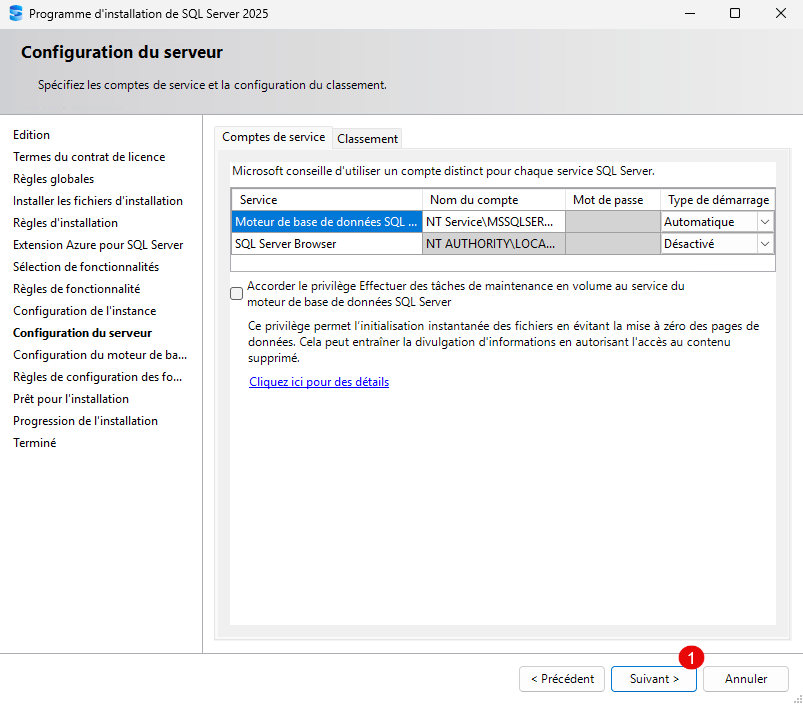
Task: Select Installer les fichiers d'installation step
Action: [x=98, y=201]
